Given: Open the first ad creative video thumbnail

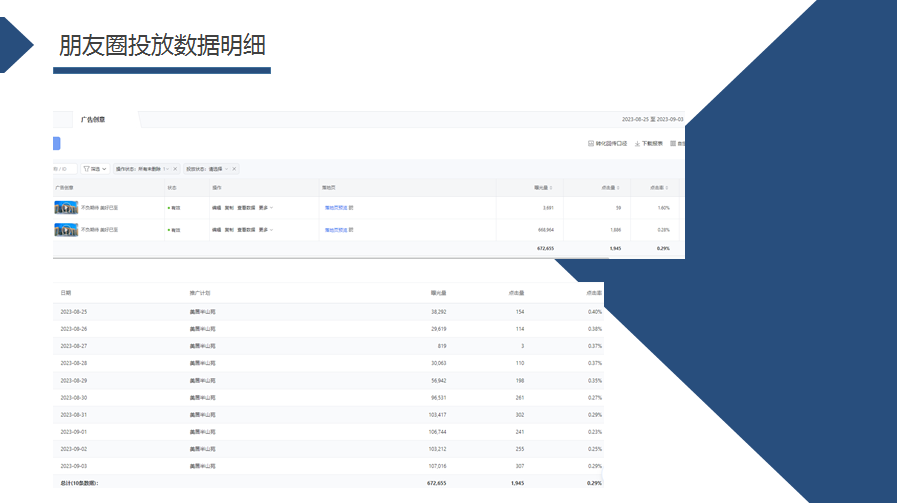Looking at the screenshot, I should pos(66,207).
